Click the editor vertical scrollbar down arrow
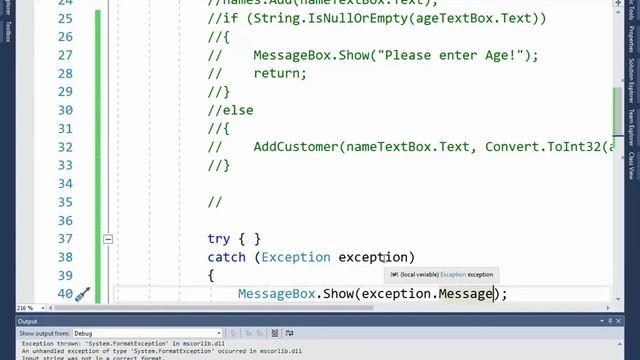Viewport: 640px width, 360px height. click(618, 299)
